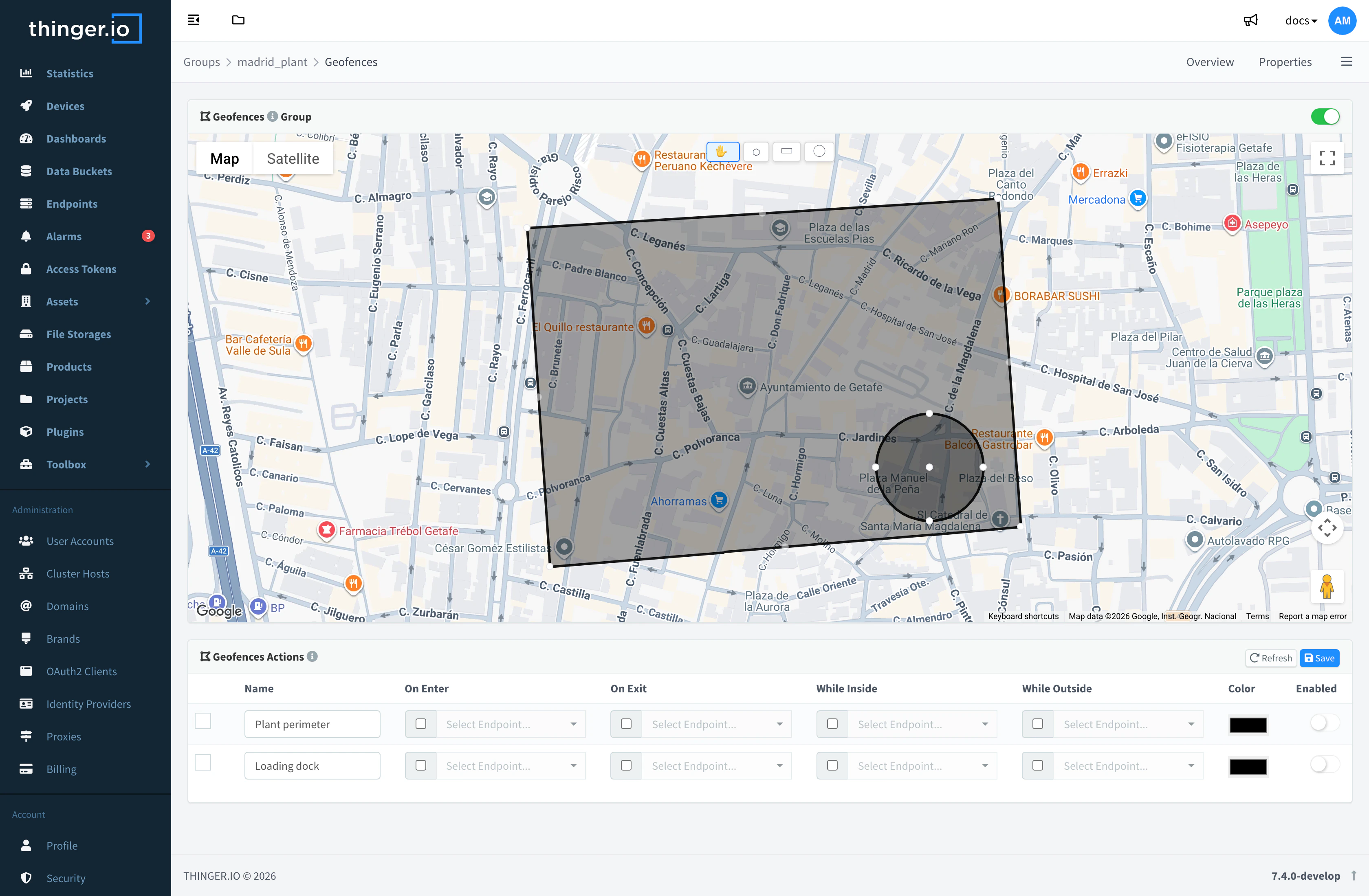This screenshot has width=1369, height=896.
Task: Collapse the sidebar with the menu toggle icon
Action: click(x=193, y=20)
